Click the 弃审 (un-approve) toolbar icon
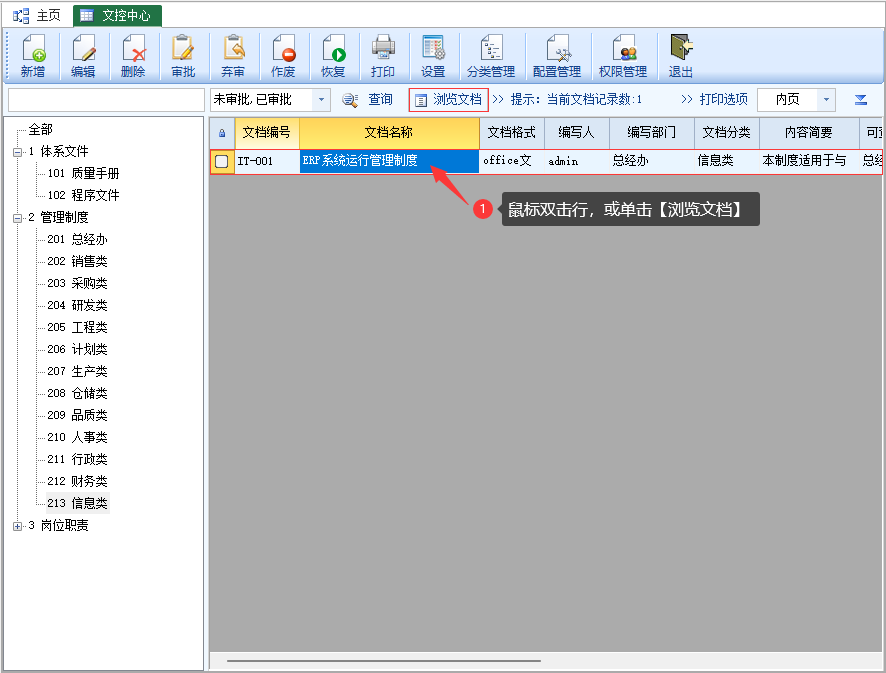886x673 pixels. pos(233,55)
